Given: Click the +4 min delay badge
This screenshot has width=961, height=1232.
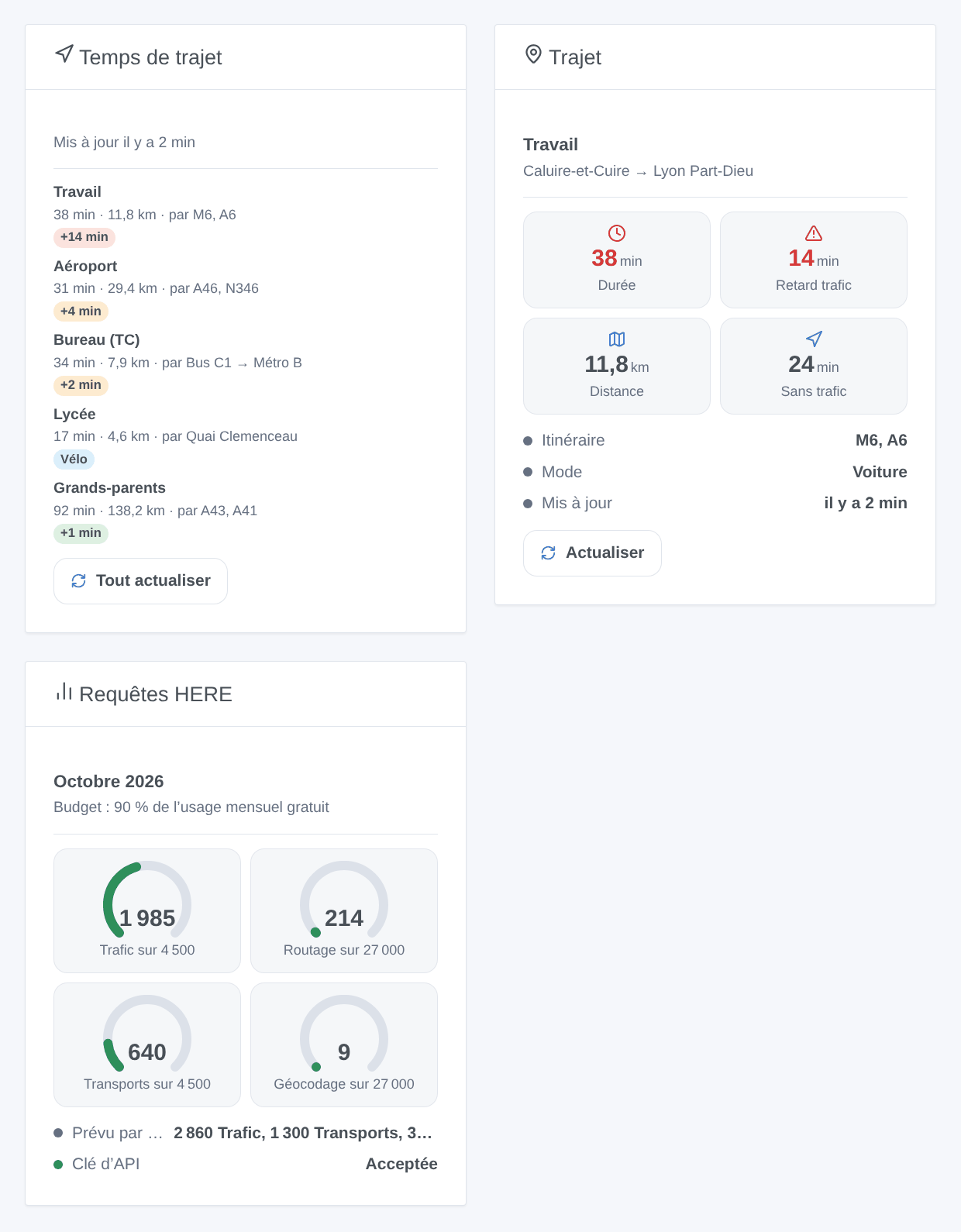Looking at the screenshot, I should [x=81, y=311].
